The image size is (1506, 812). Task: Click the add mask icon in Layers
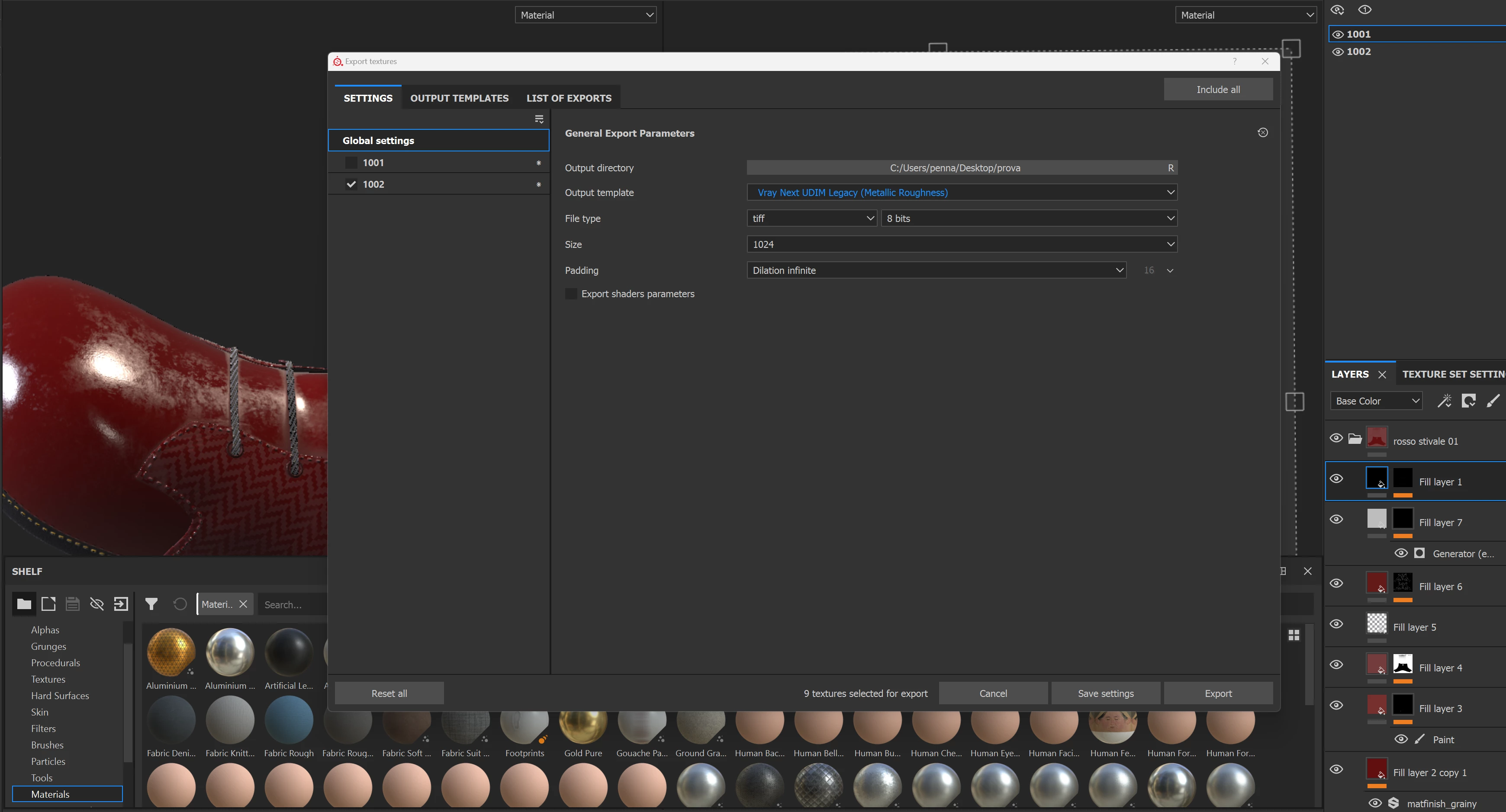click(1469, 401)
